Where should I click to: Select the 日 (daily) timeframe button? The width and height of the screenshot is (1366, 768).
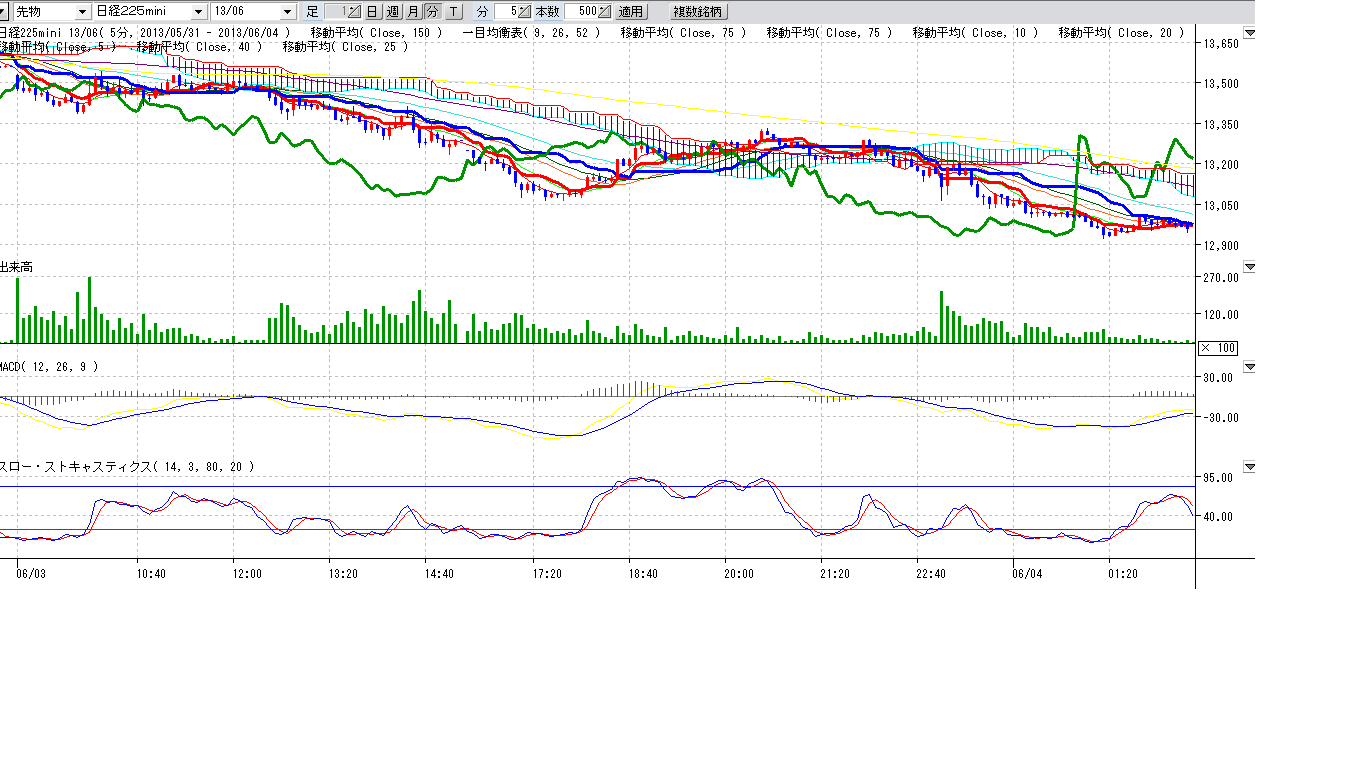tap(371, 12)
